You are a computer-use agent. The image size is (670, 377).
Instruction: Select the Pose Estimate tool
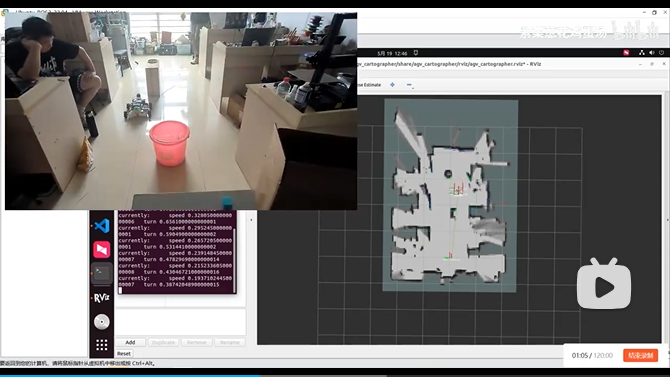(369, 85)
